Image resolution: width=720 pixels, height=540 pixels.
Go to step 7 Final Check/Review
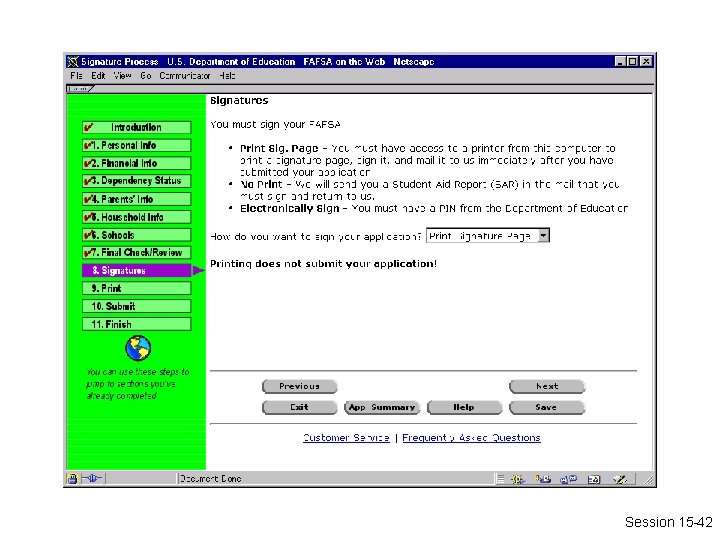click(x=136, y=253)
